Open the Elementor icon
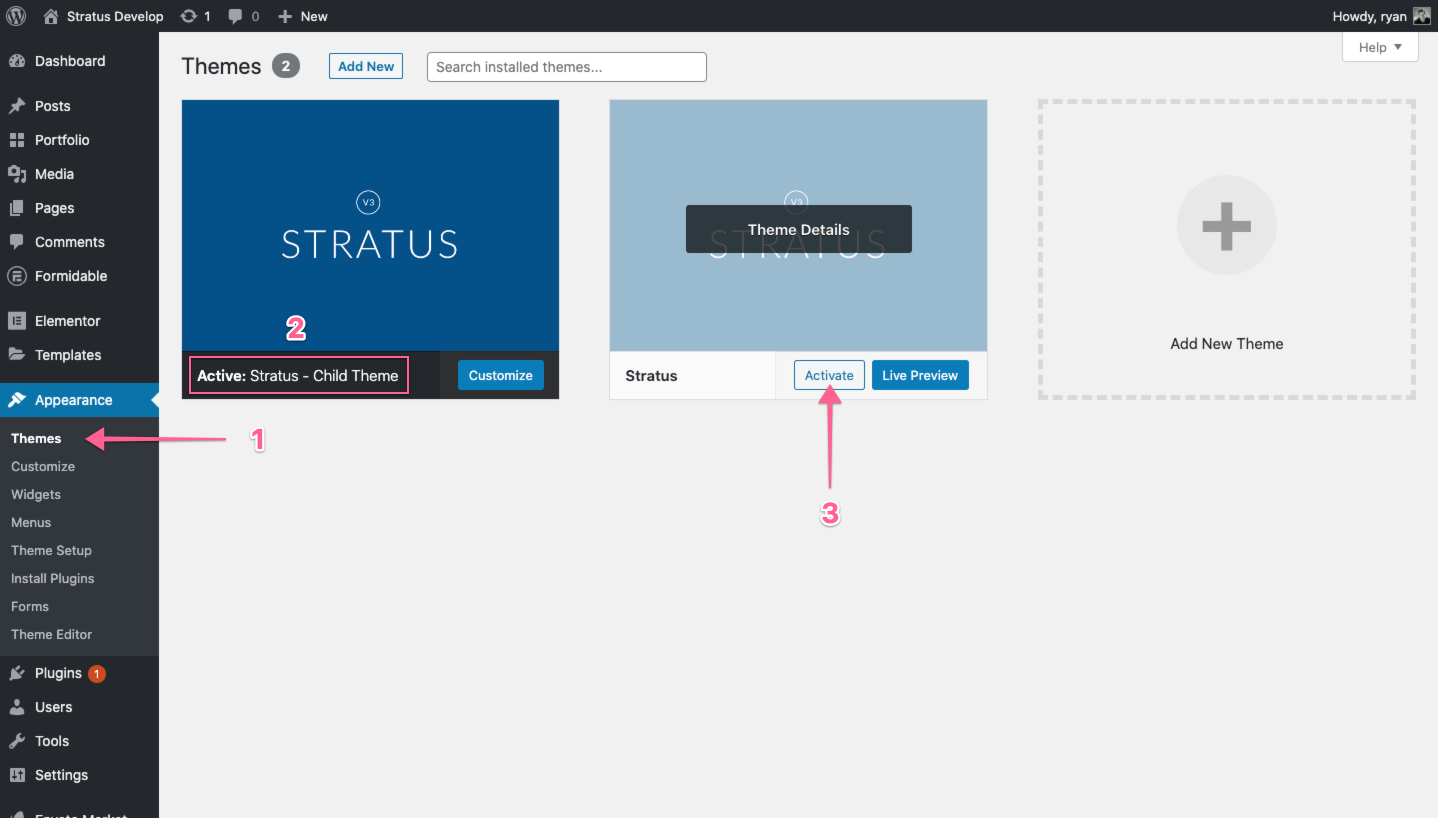Image resolution: width=1438 pixels, height=818 pixels. pos(17,321)
